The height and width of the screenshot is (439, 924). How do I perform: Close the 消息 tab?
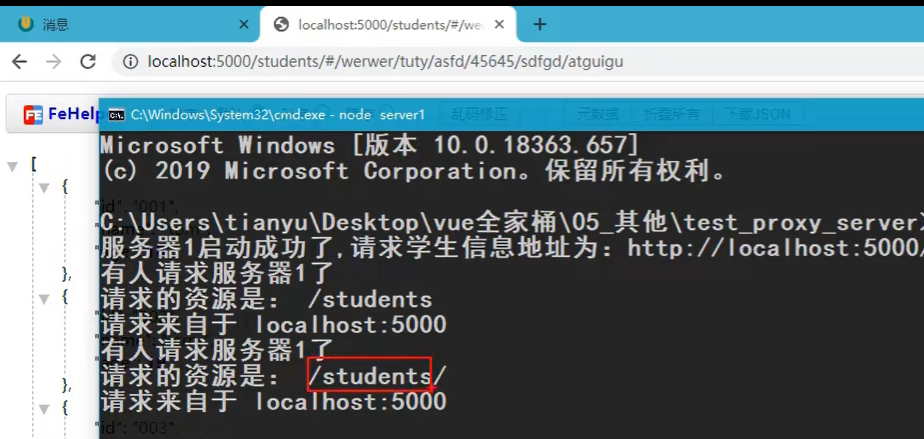(x=243, y=25)
